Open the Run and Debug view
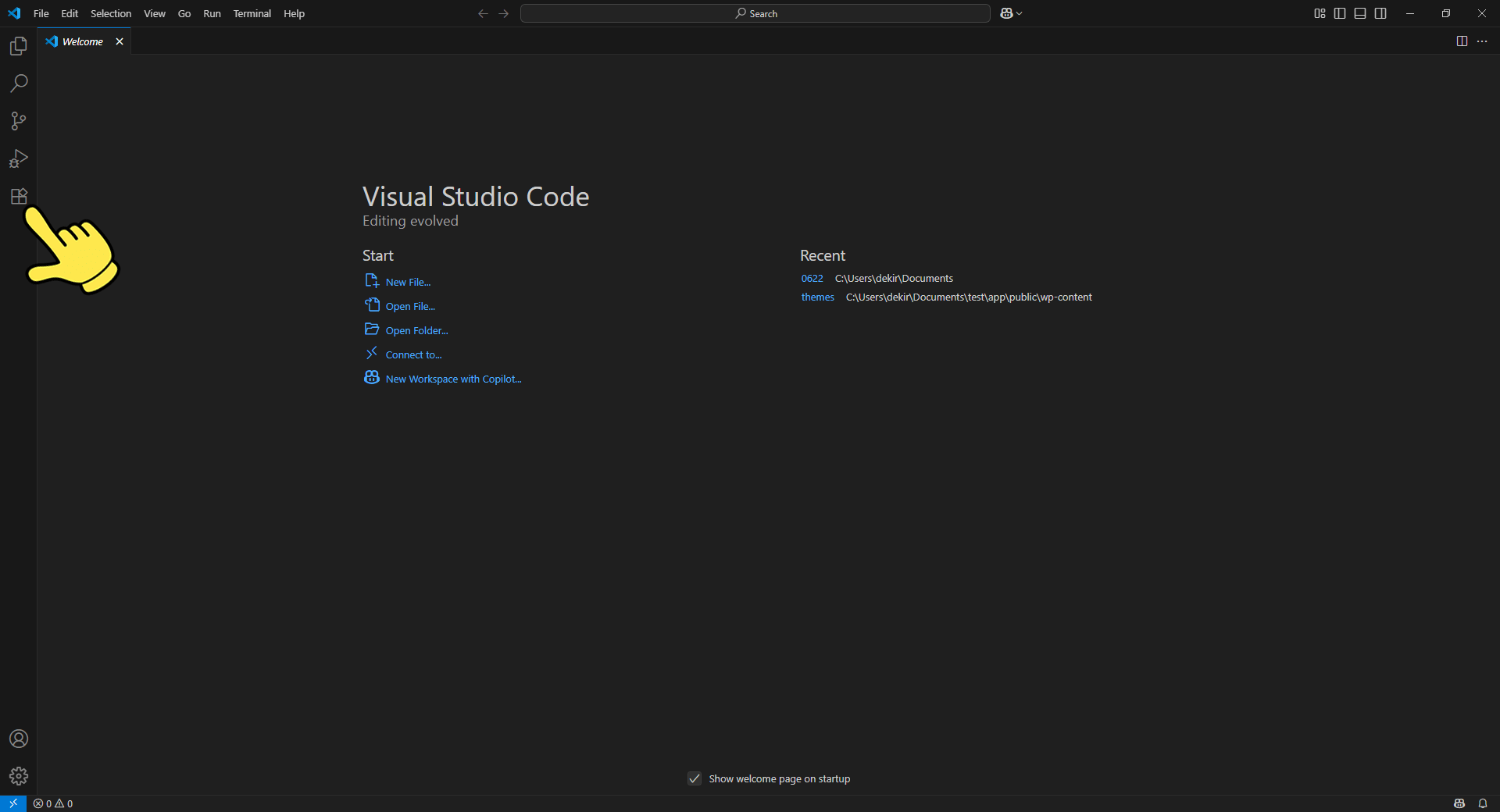 click(19, 158)
